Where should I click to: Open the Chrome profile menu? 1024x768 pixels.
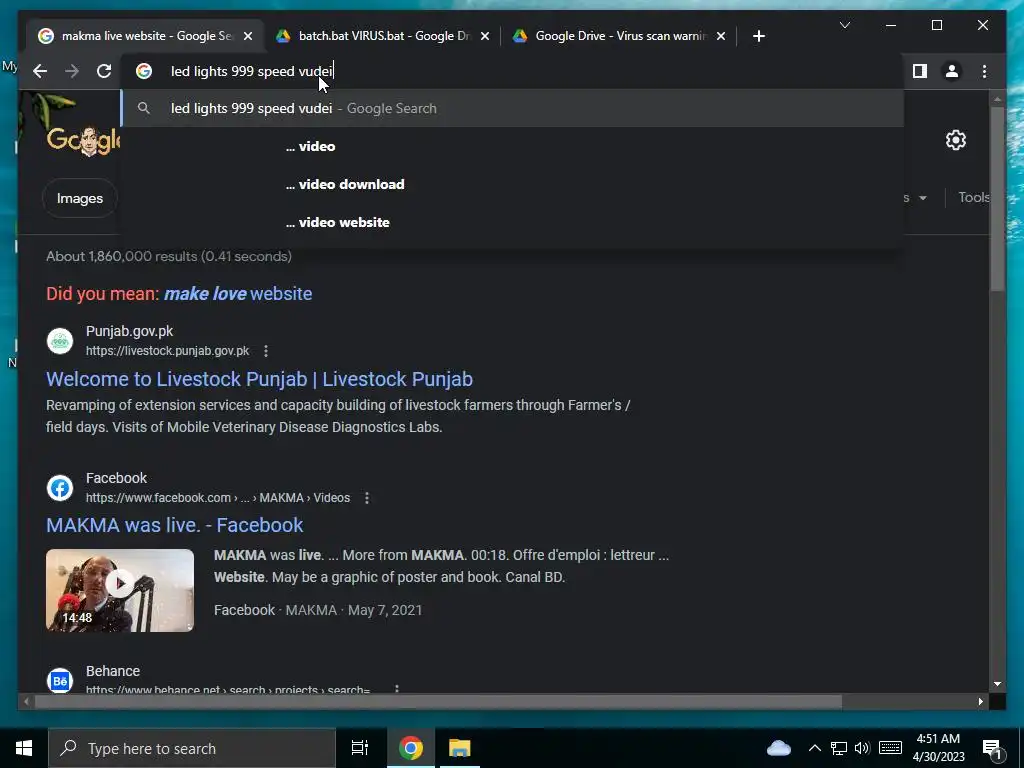952,71
